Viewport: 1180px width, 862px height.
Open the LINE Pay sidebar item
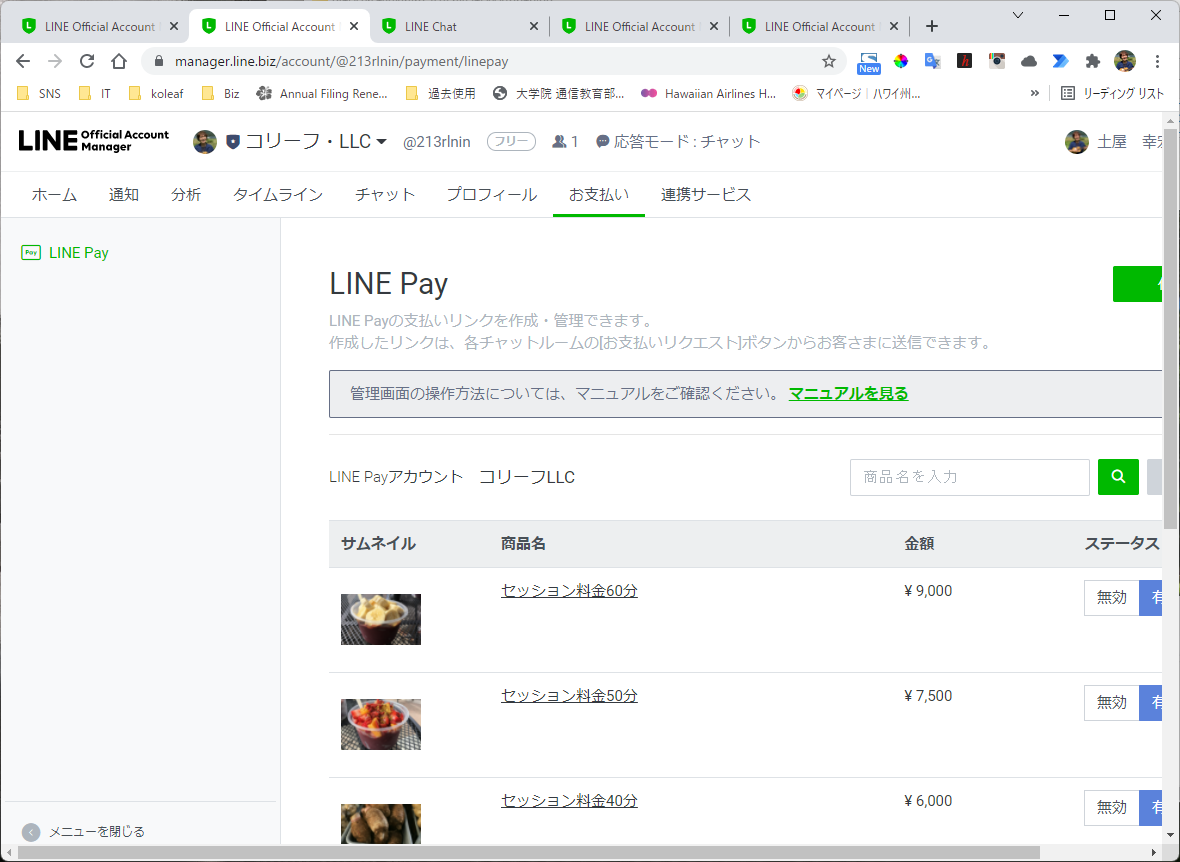point(65,253)
